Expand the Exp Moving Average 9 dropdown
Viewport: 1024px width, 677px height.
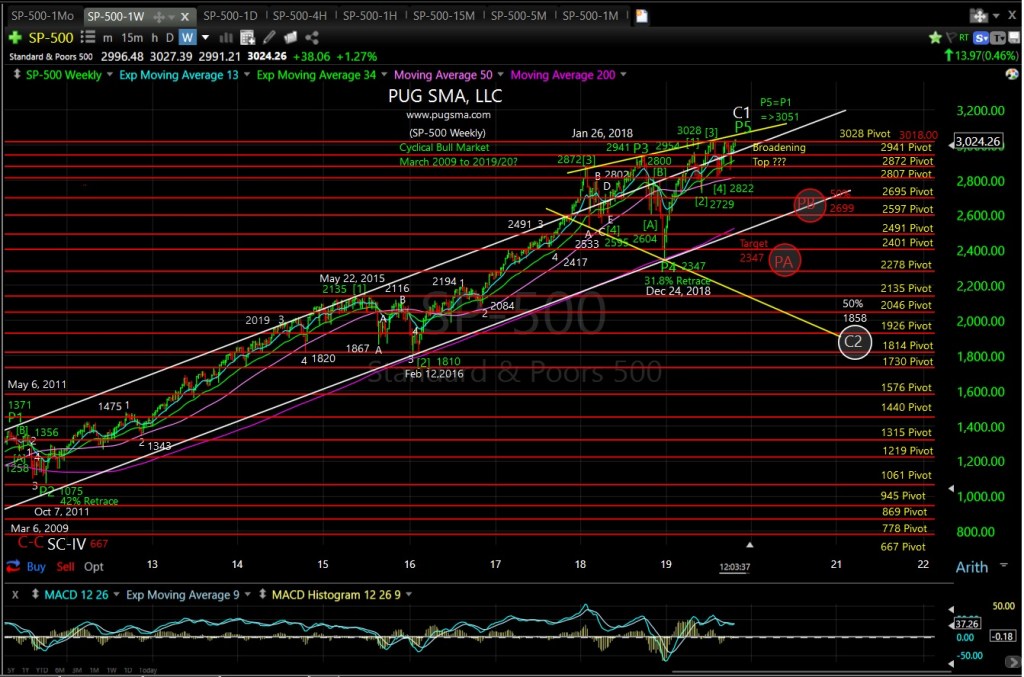tap(248, 595)
